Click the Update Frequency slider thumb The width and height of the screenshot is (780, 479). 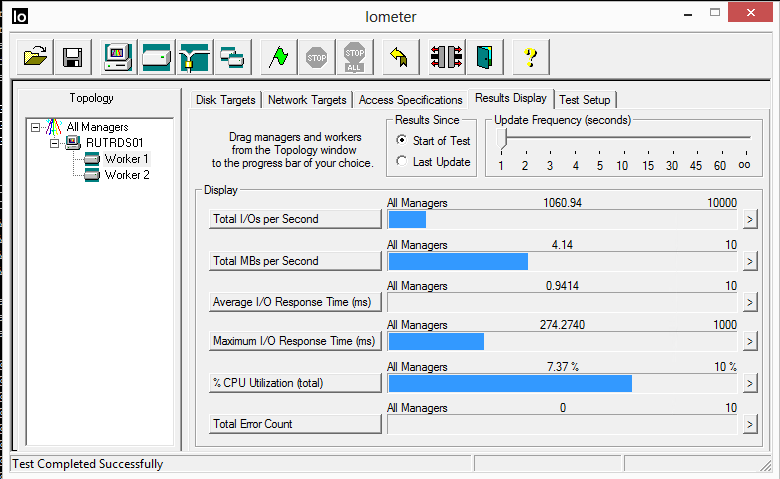(501, 139)
